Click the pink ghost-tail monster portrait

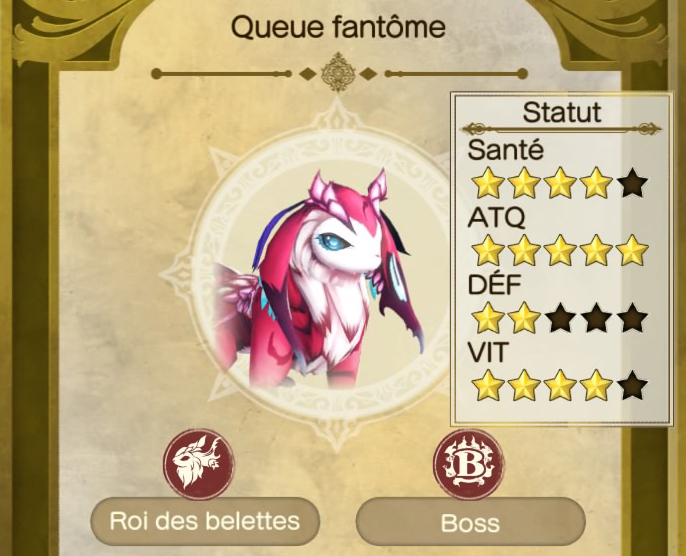[x=318, y=280]
